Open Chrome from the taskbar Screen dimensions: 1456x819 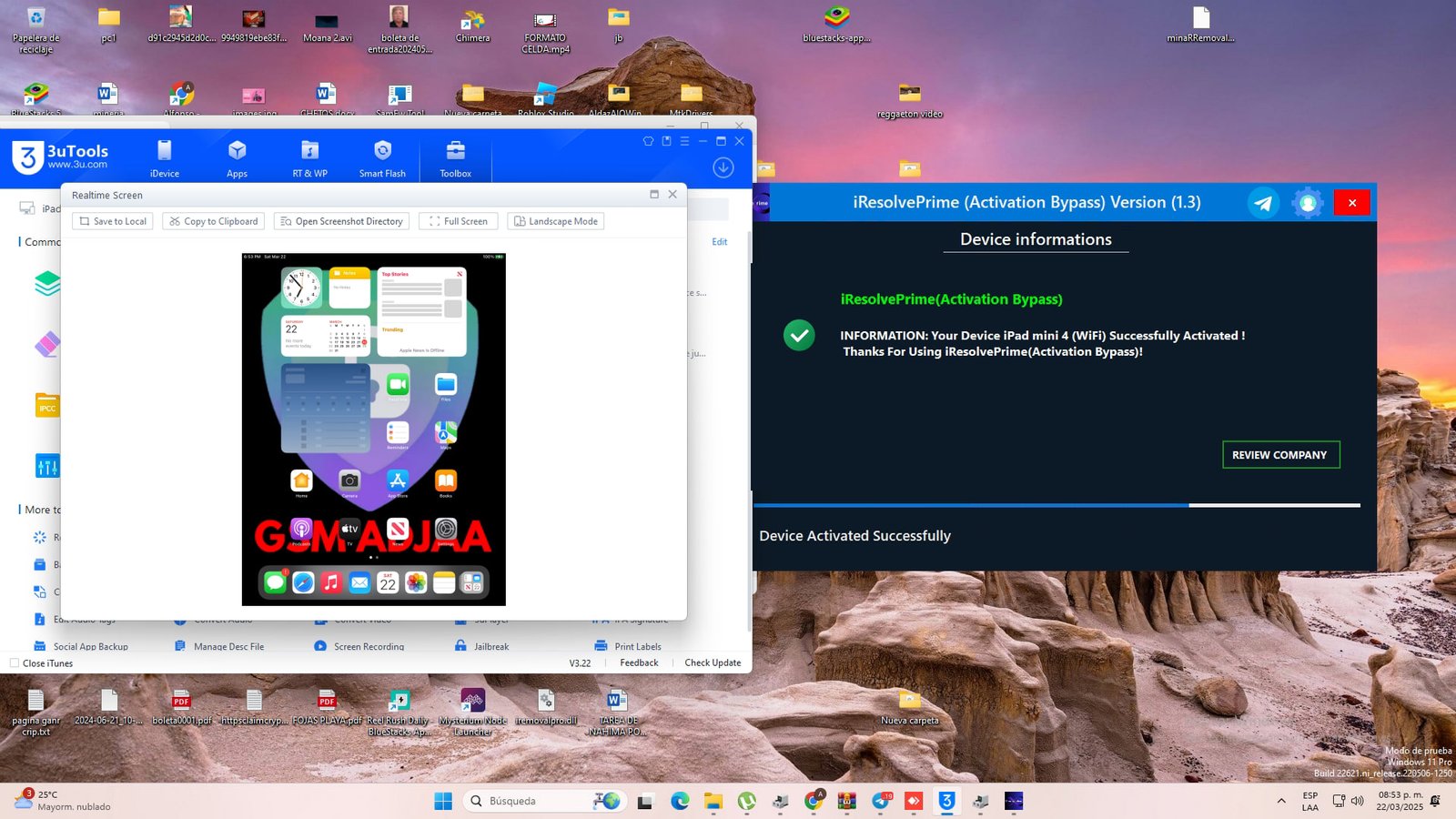814,801
